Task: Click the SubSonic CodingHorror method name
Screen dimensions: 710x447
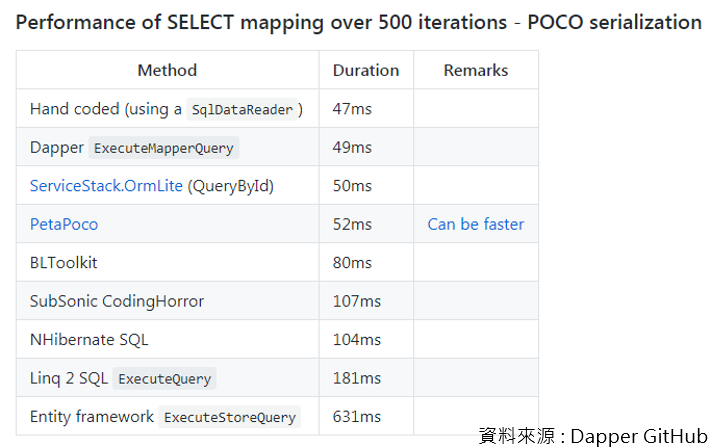Action: pyautogui.click(x=117, y=301)
